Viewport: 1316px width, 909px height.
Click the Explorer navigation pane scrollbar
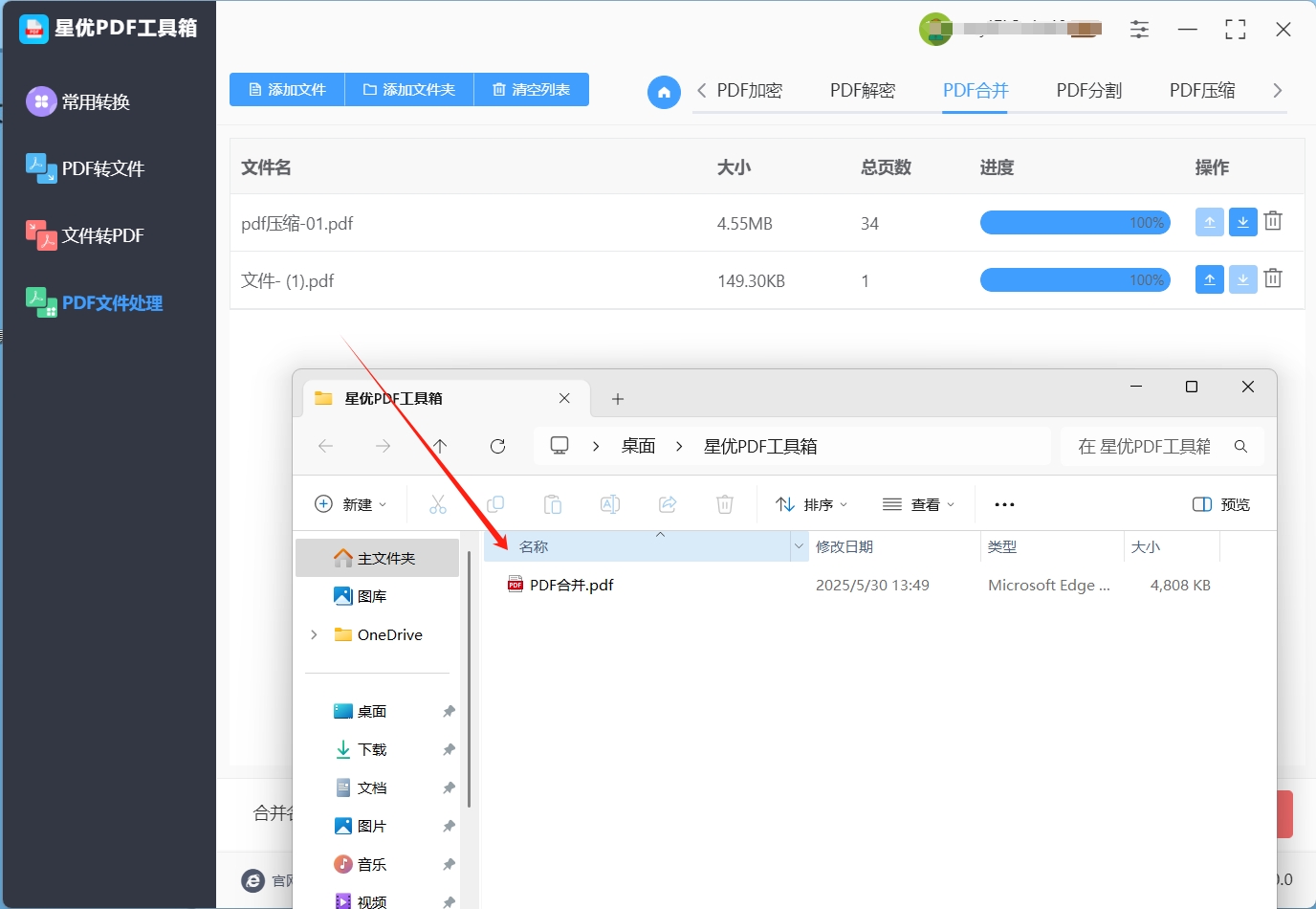click(469, 679)
